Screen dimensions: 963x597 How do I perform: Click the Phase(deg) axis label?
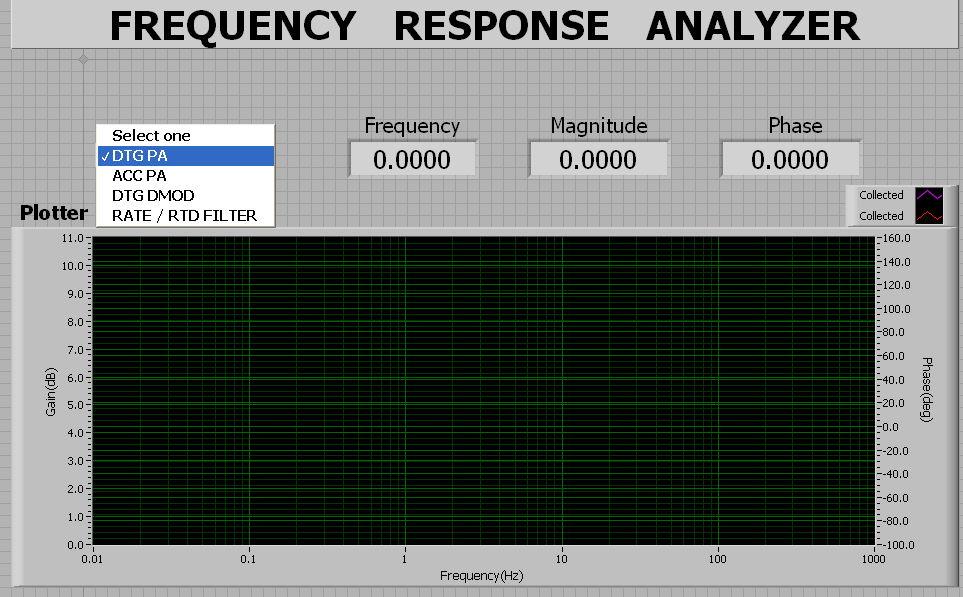927,389
